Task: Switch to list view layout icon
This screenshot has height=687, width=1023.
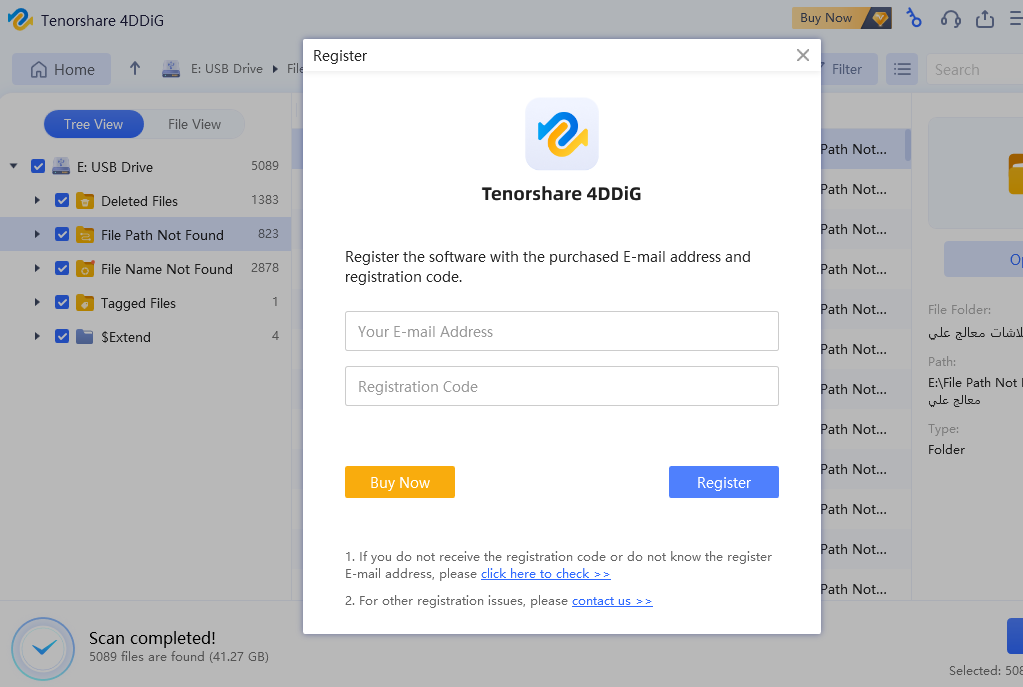Action: click(x=902, y=69)
